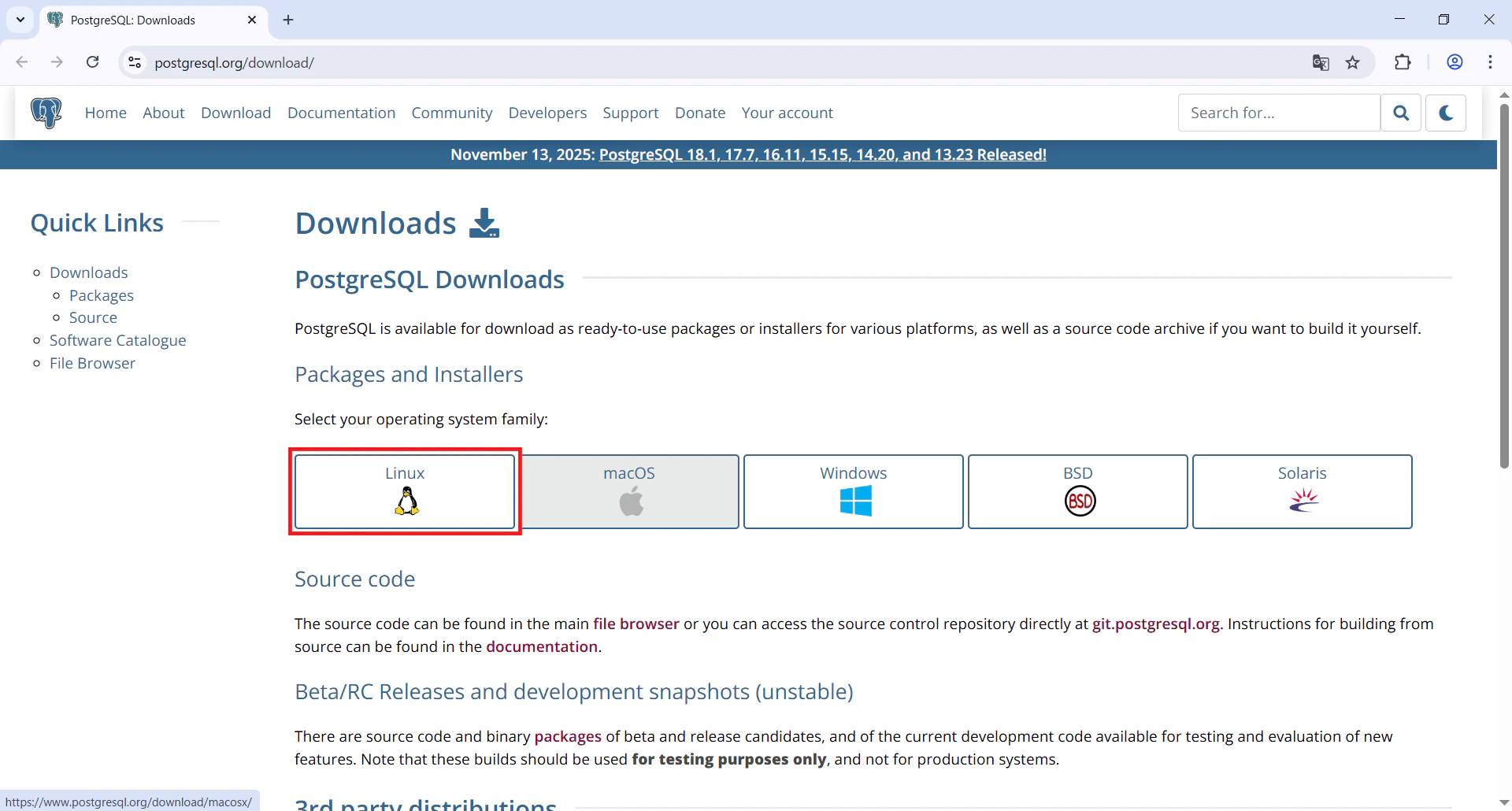The height and width of the screenshot is (811, 1512).
Task: Open the beta 'packages' link
Action: pyautogui.click(x=568, y=736)
